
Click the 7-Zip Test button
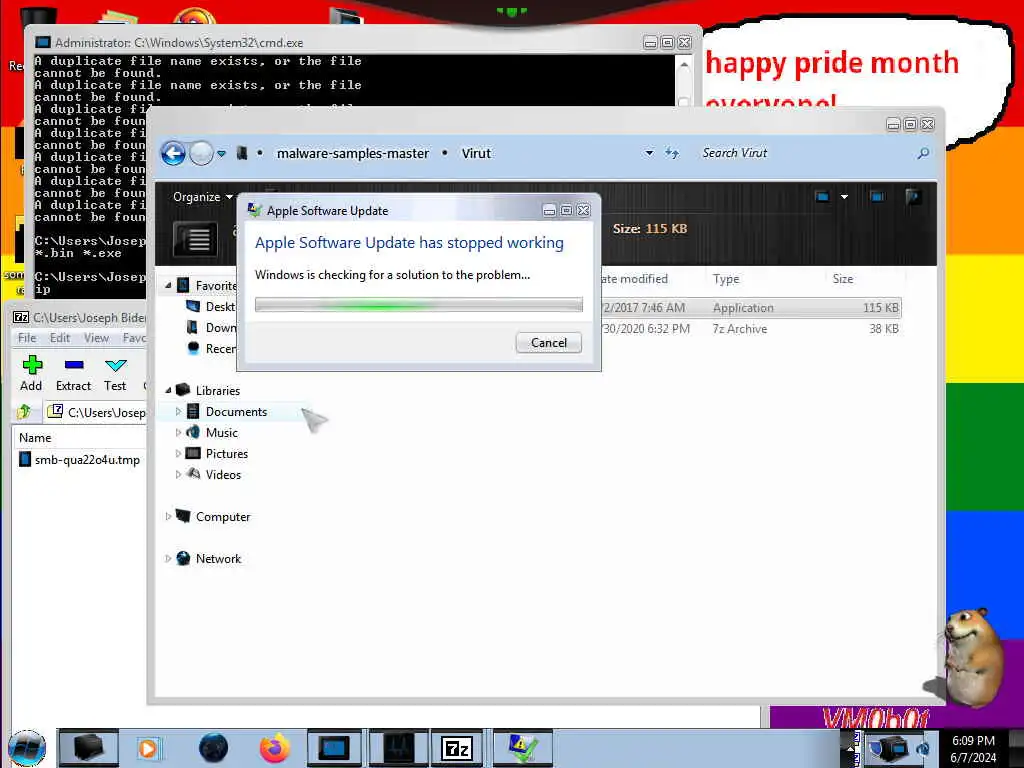coord(115,374)
